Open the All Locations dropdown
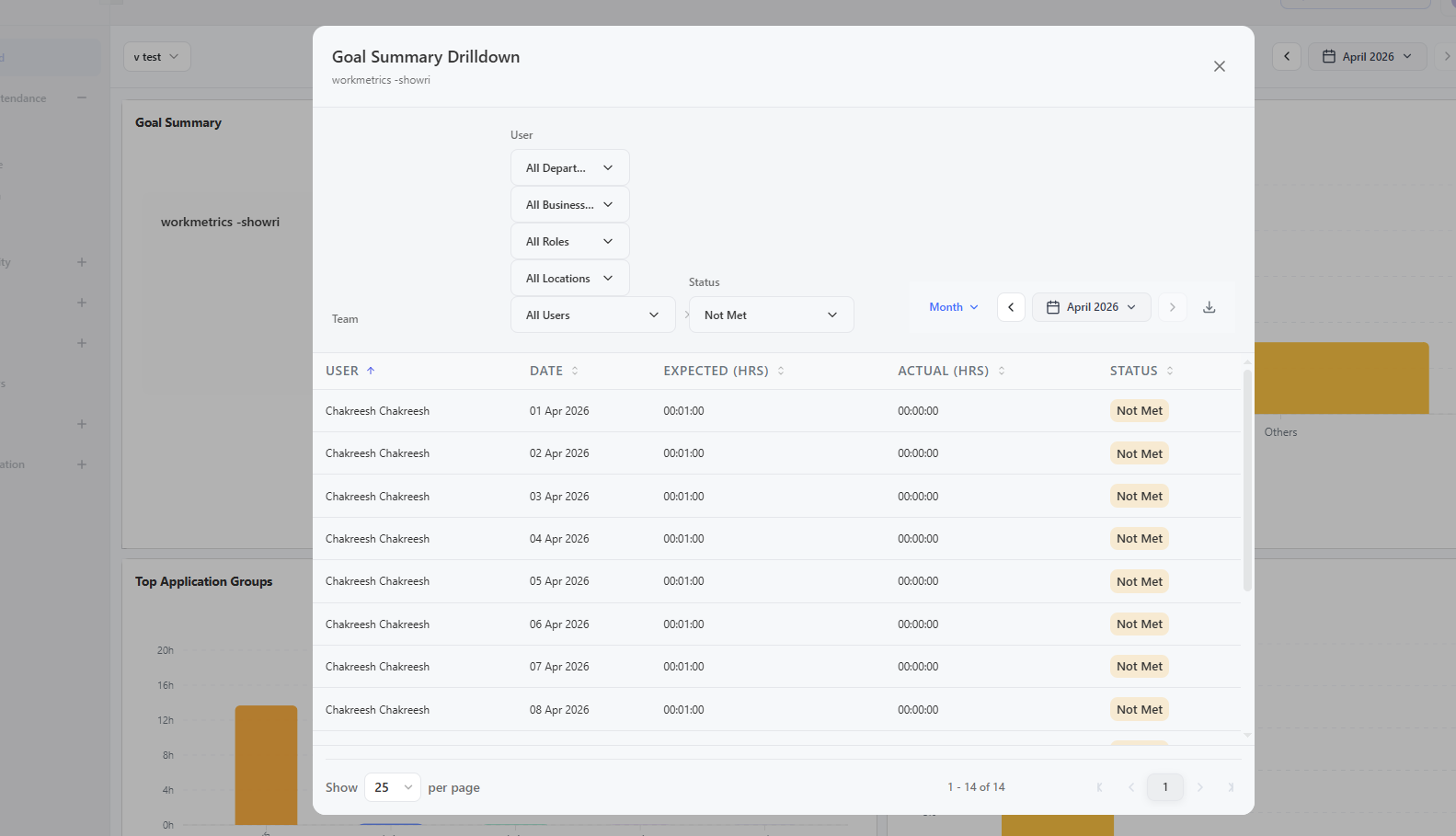 569,278
